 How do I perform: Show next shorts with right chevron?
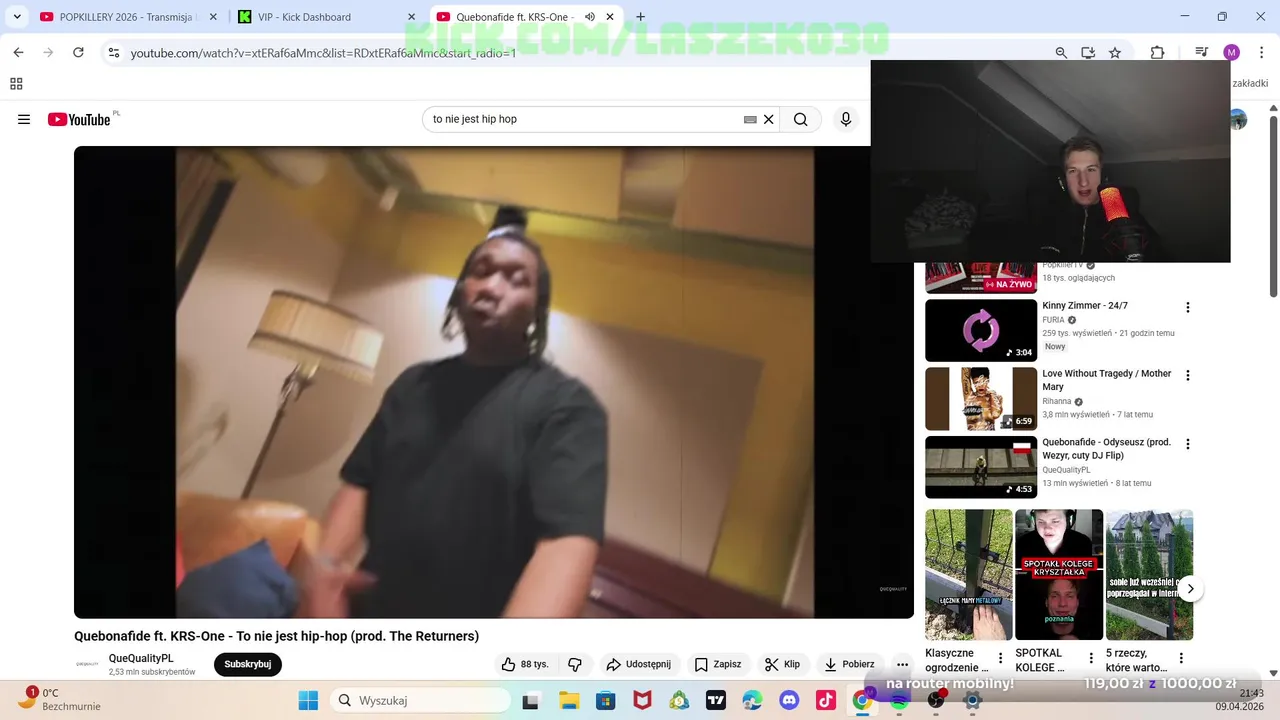pyautogui.click(x=1190, y=589)
